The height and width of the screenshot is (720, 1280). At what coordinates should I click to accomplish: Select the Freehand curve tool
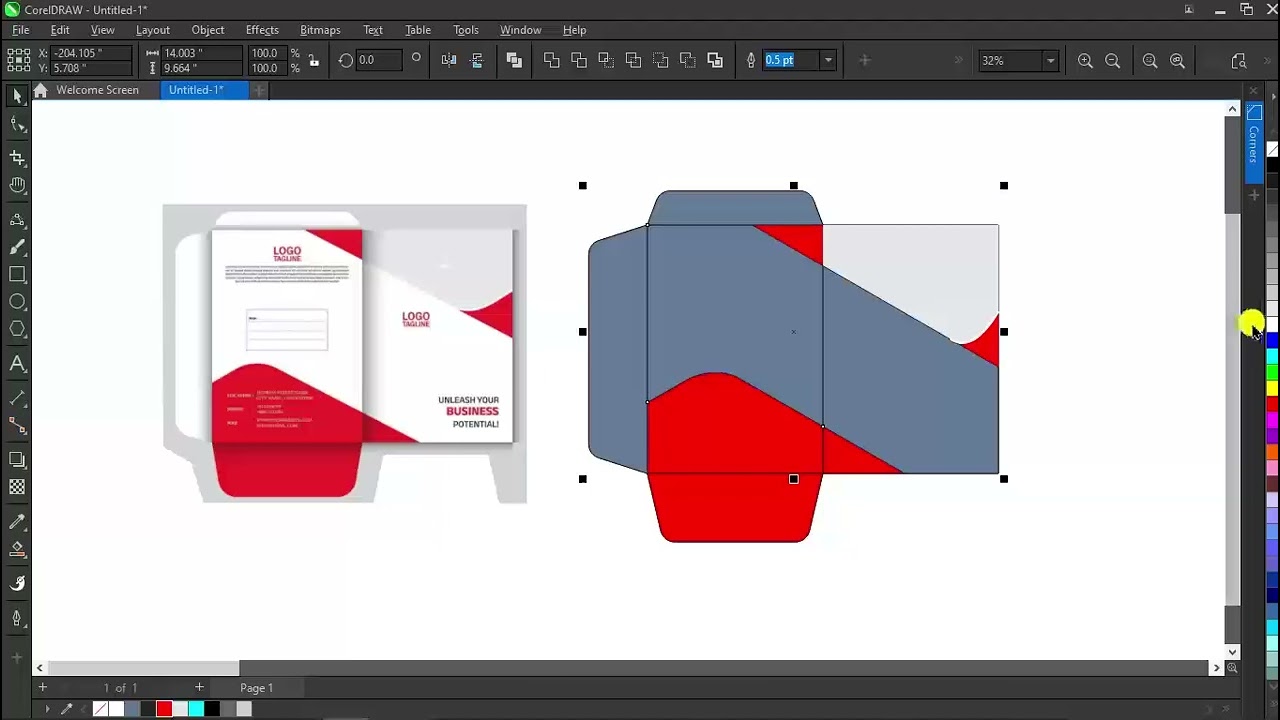click(x=17, y=220)
